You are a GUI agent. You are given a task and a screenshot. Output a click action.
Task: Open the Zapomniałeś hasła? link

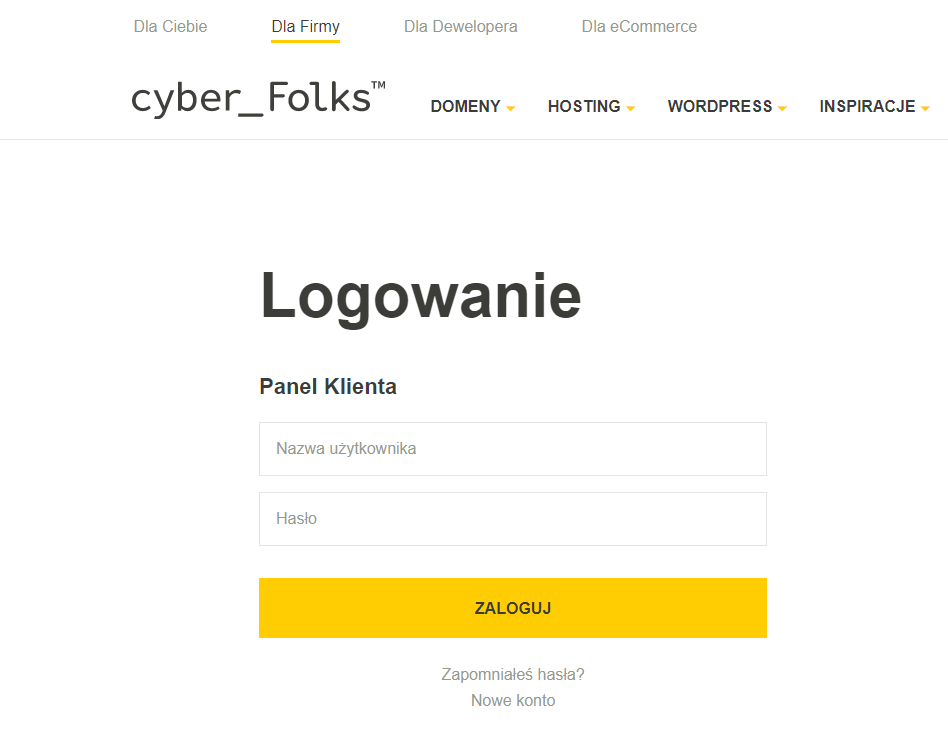[513, 675]
